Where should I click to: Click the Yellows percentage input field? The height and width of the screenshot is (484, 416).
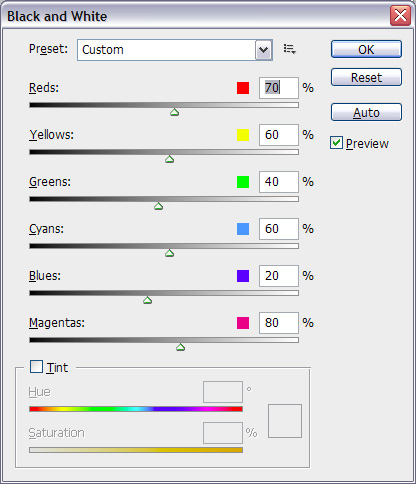coord(279,135)
